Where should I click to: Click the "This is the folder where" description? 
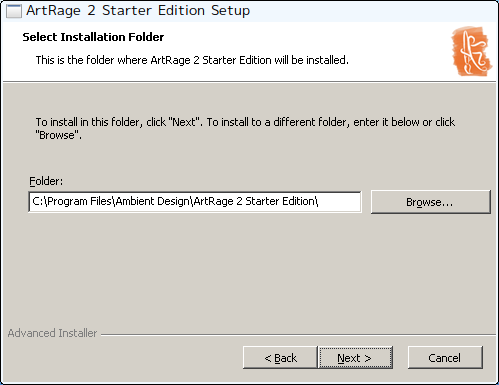coord(192,60)
